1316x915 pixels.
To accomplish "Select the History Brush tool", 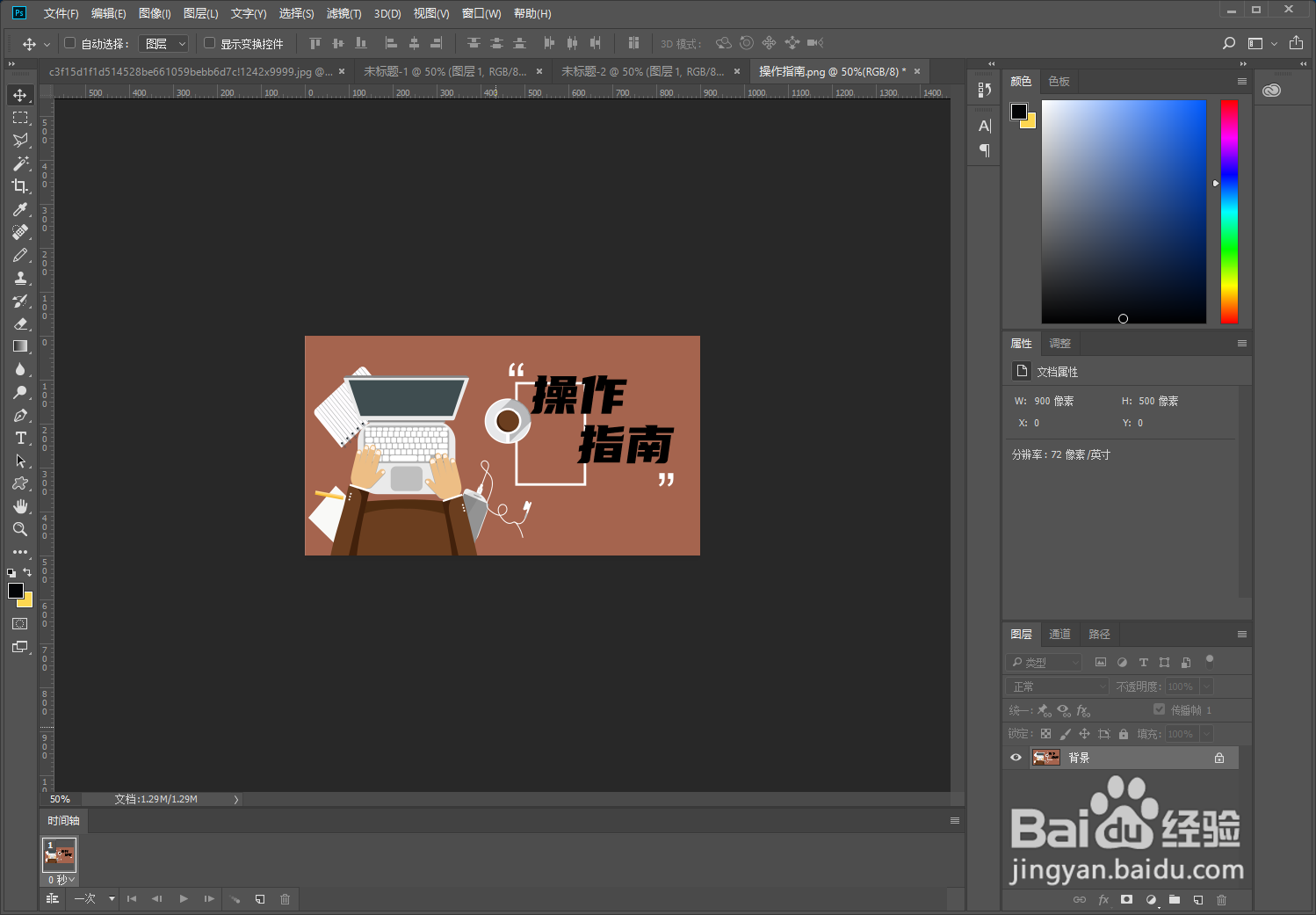I will coord(20,301).
